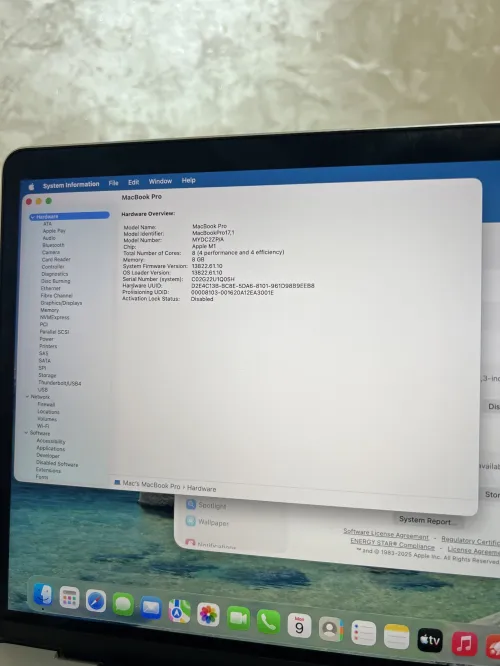Screen dimensions: 500x666
Task: Select Disabled Software in the sidebar
Action: click(56, 464)
